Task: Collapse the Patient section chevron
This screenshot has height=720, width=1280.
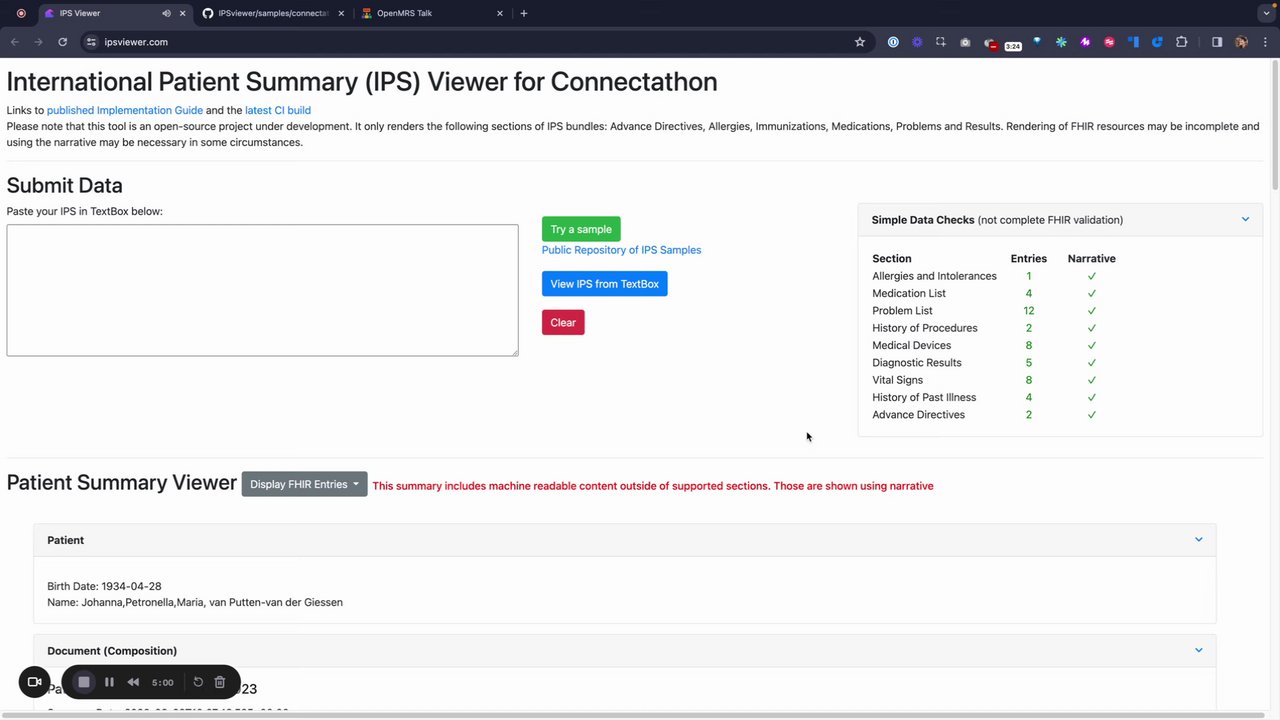Action: coord(1199,539)
